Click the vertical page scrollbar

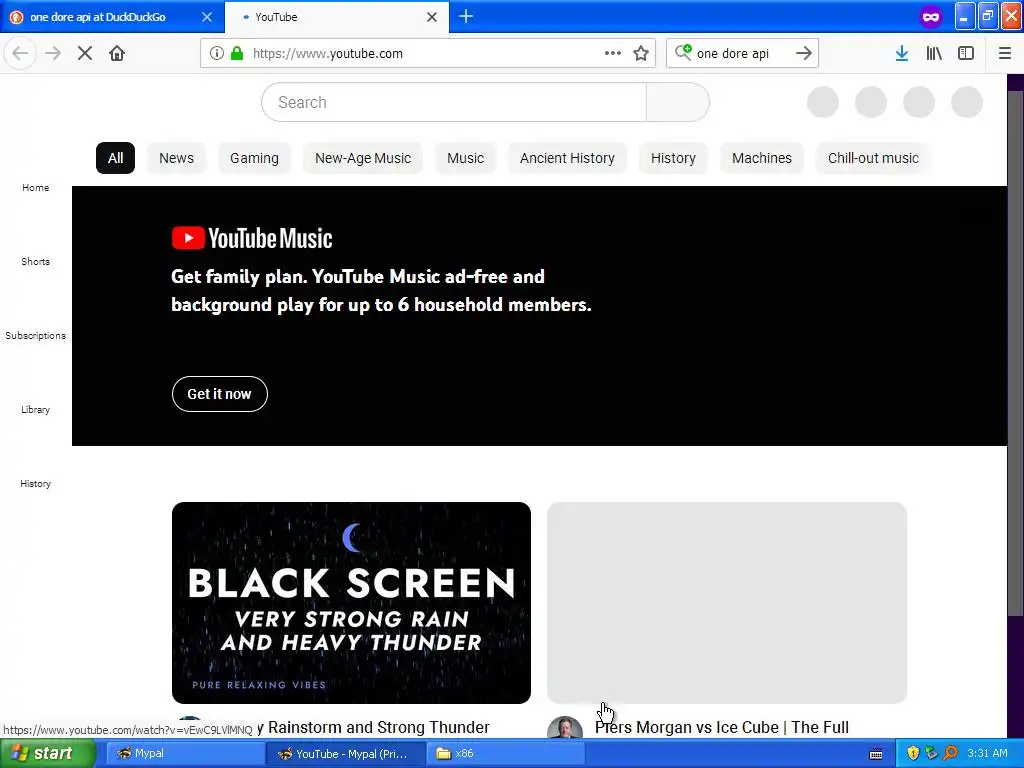coord(1016,353)
